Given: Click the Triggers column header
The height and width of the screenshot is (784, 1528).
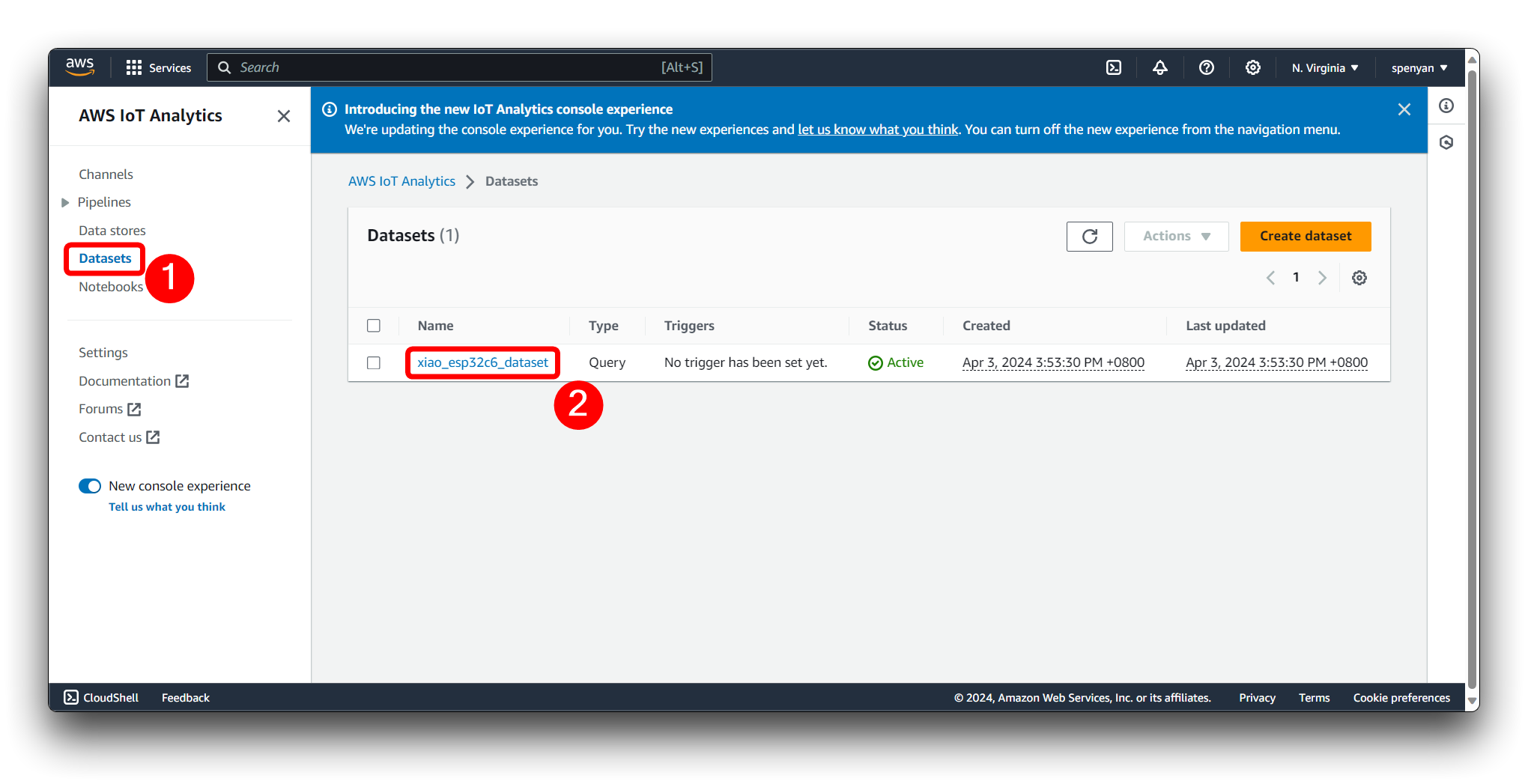Looking at the screenshot, I should click(x=689, y=326).
